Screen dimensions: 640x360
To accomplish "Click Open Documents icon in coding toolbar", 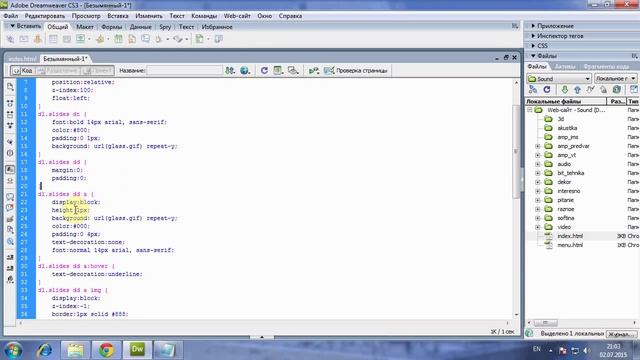I will click(x=10, y=87).
